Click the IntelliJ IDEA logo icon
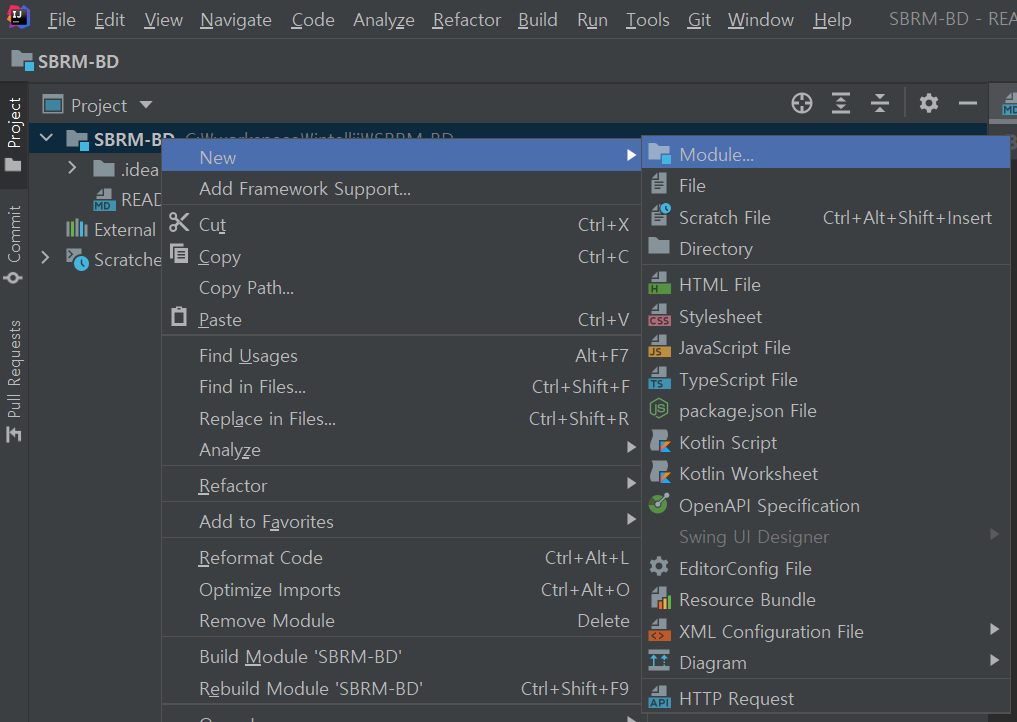 pyautogui.click(x=18, y=18)
